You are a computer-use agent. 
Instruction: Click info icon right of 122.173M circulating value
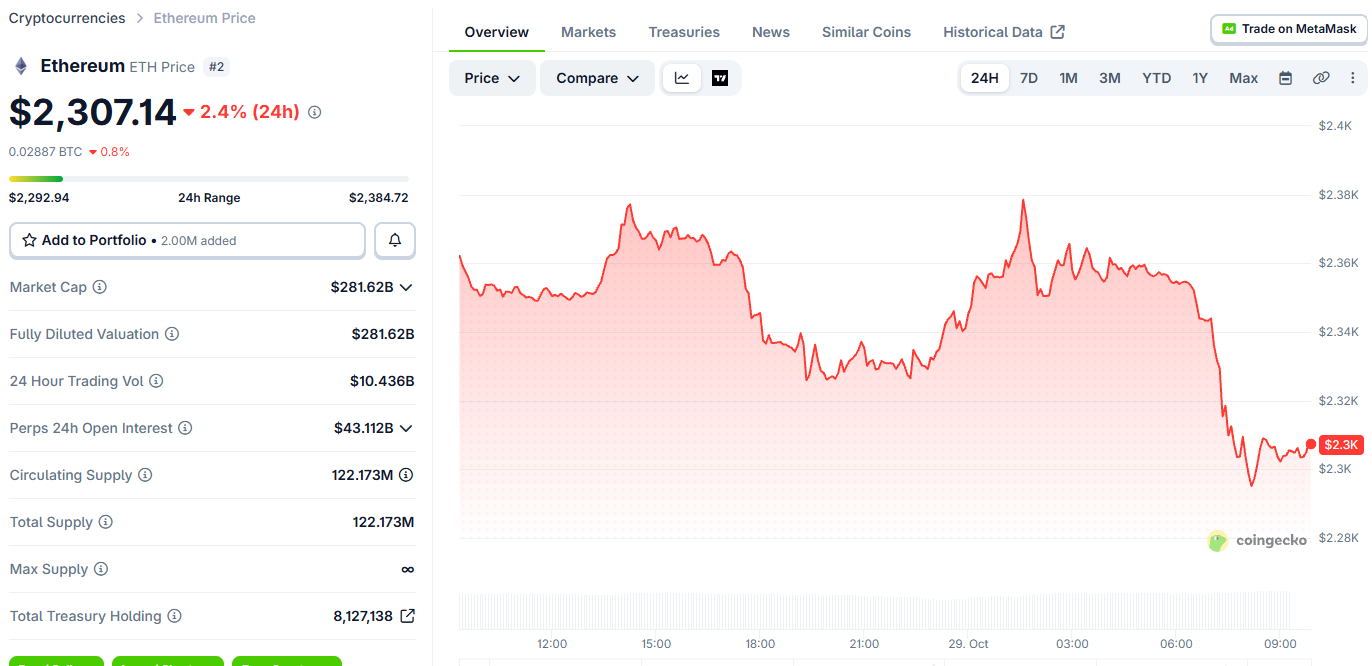[x=406, y=475]
